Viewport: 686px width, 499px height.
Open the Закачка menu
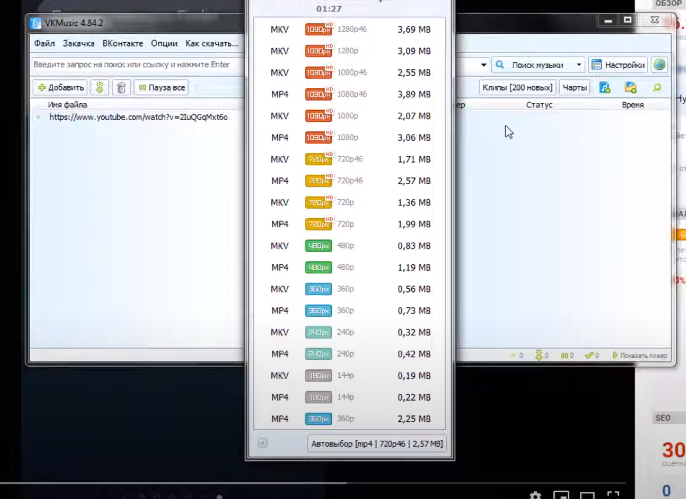[79, 43]
